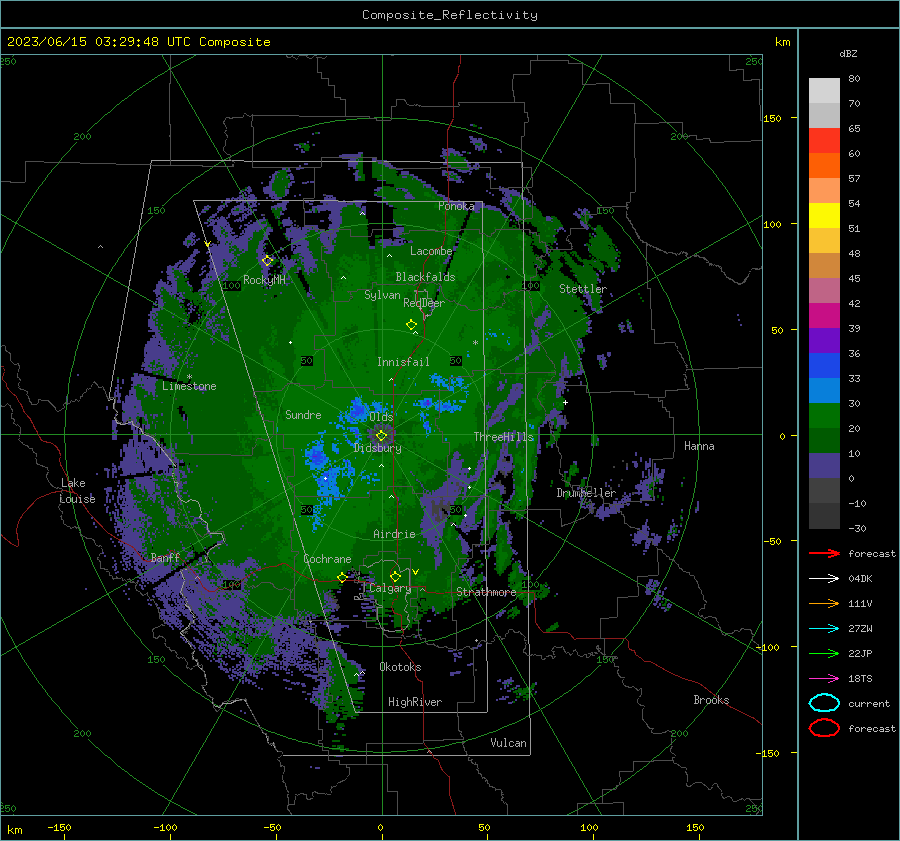Click the HighRiver label

click(415, 702)
